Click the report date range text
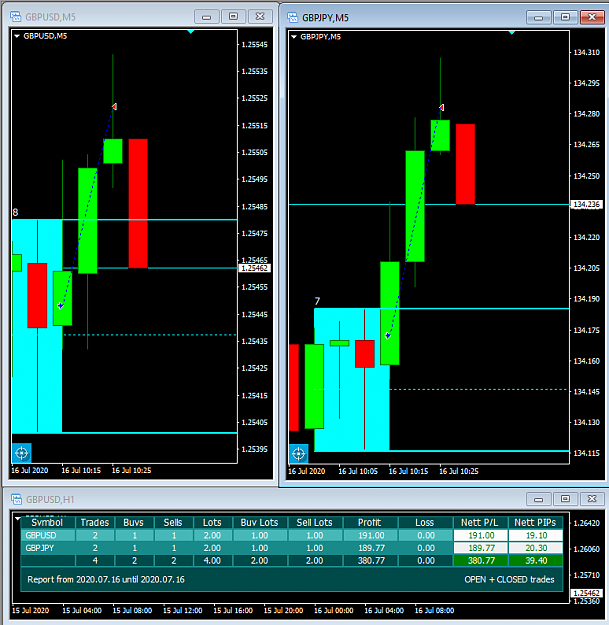Image resolution: width=609 pixels, height=625 pixels. point(106,580)
